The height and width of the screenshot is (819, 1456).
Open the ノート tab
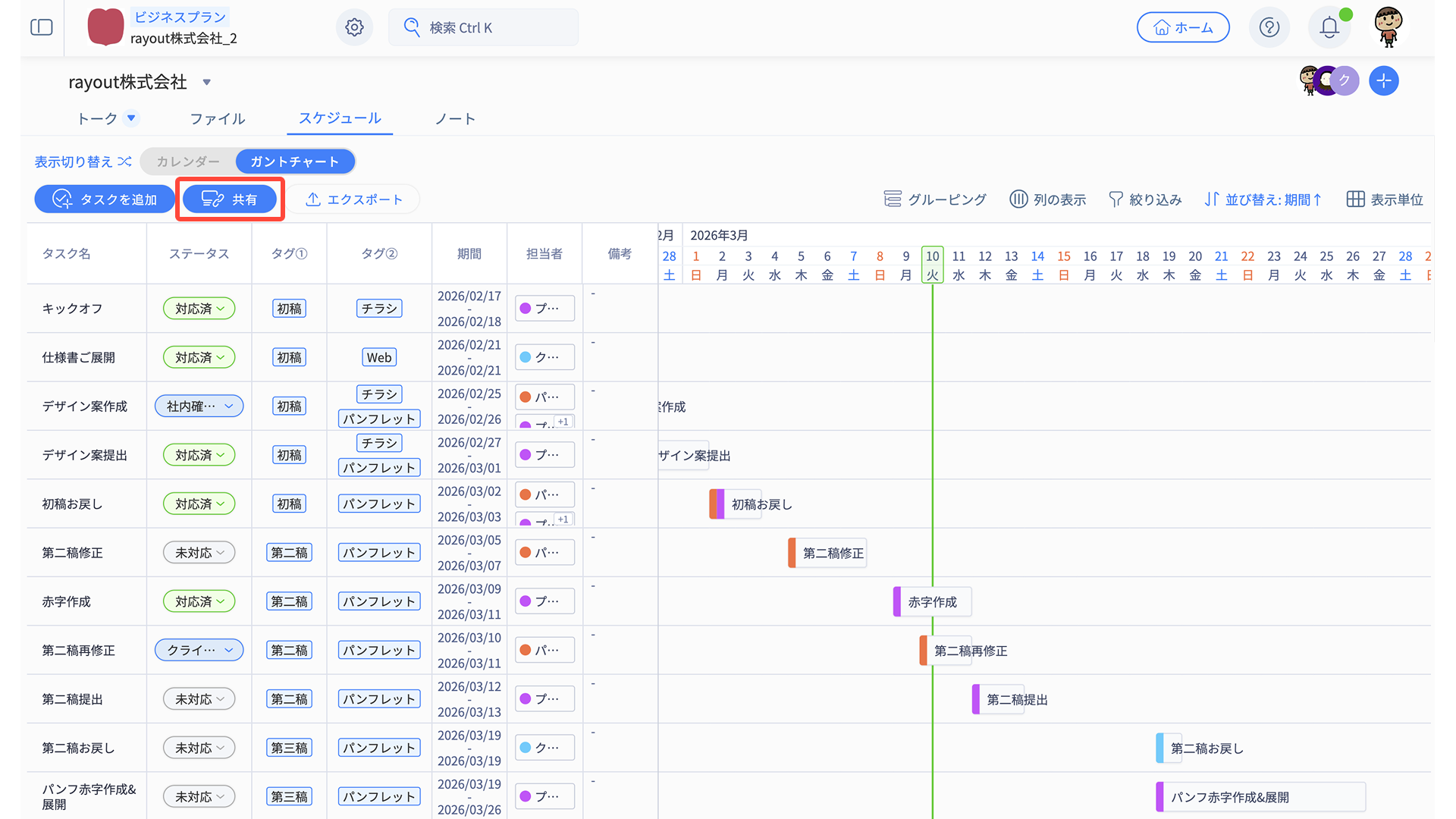click(x=454, y=119)
